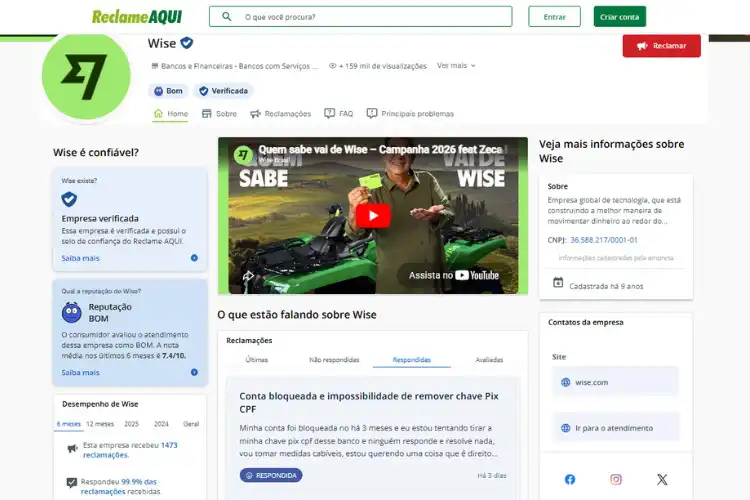
Task: Select the Respondidas complaints tab
Action: [x=411, y=360]
